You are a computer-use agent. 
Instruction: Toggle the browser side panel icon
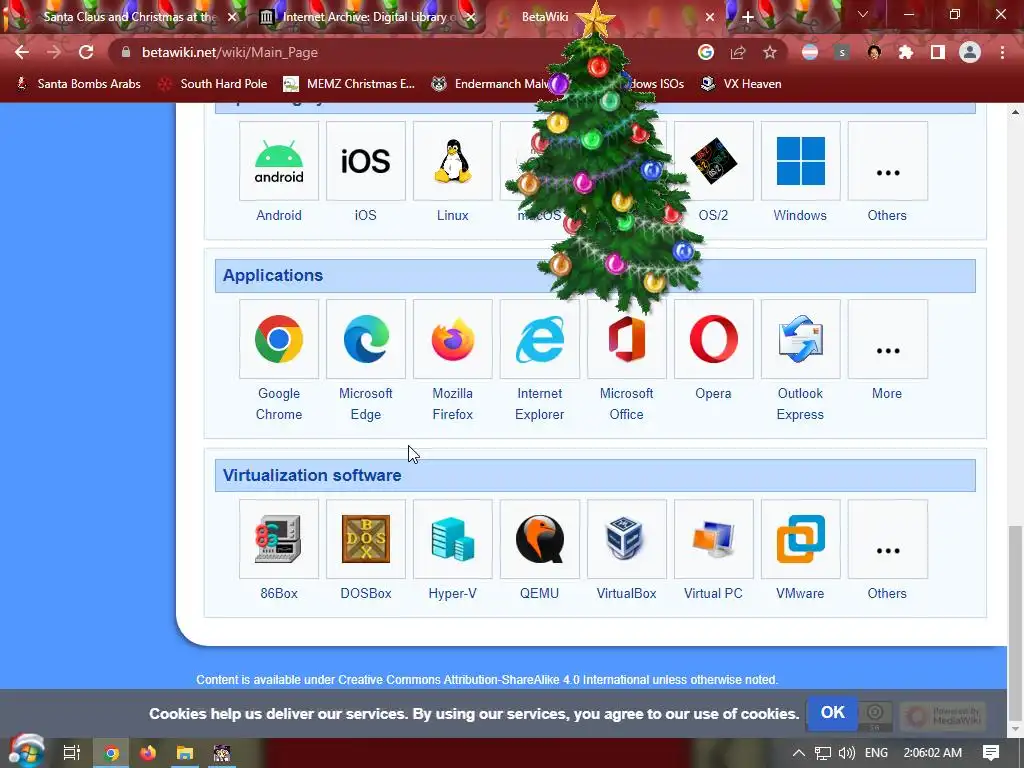(938, 52)
